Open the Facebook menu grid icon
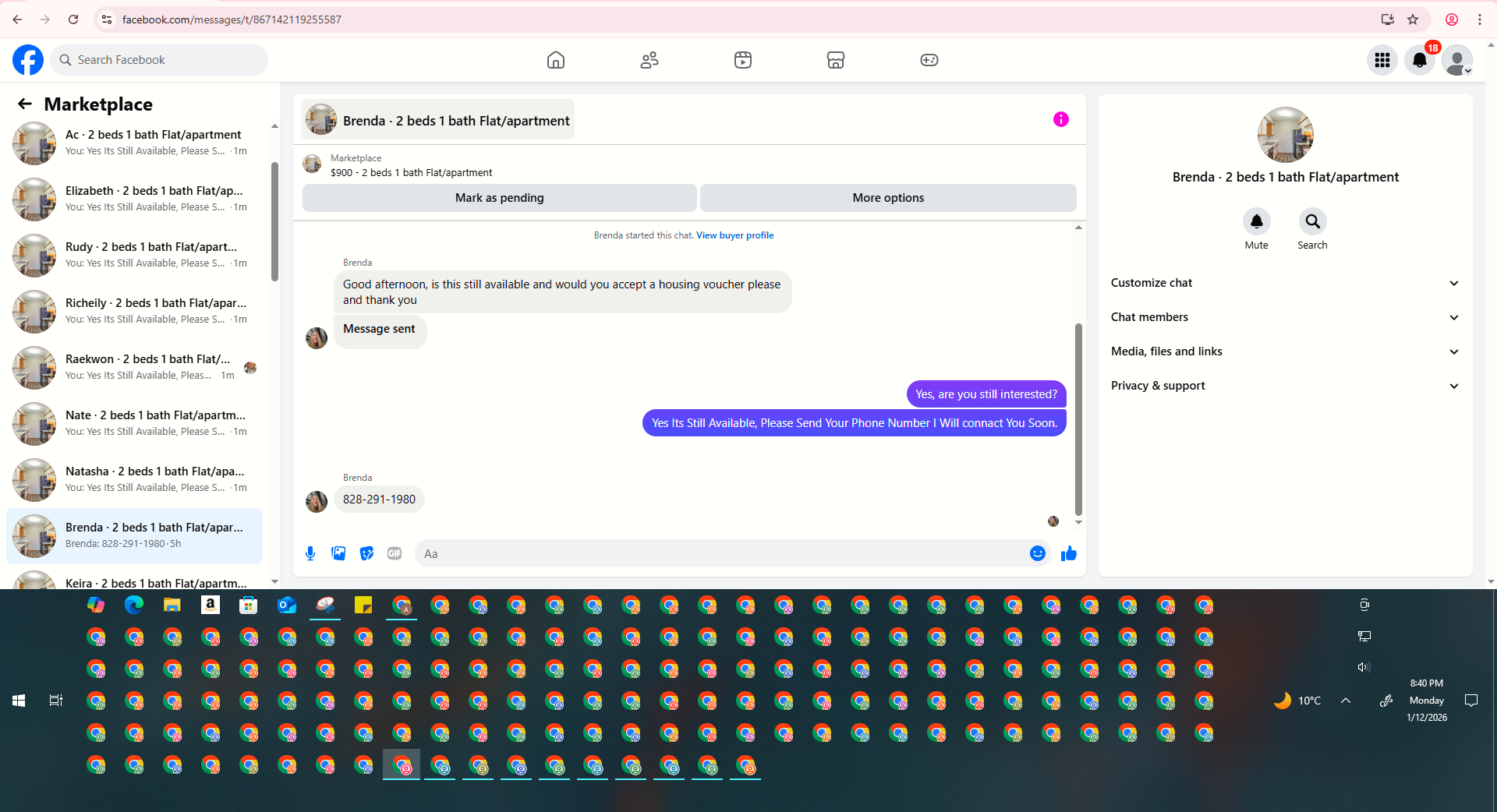The height and width of the screenshot is (812, 1497). pyautogui.click(x=1382, y=60)
